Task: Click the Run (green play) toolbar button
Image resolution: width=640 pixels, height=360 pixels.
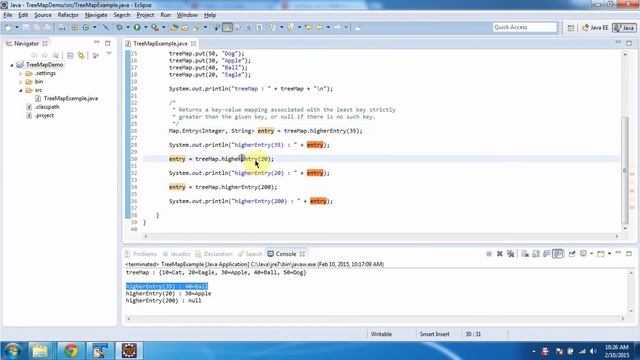Action: pyautogui.click(x=137, y=27)
